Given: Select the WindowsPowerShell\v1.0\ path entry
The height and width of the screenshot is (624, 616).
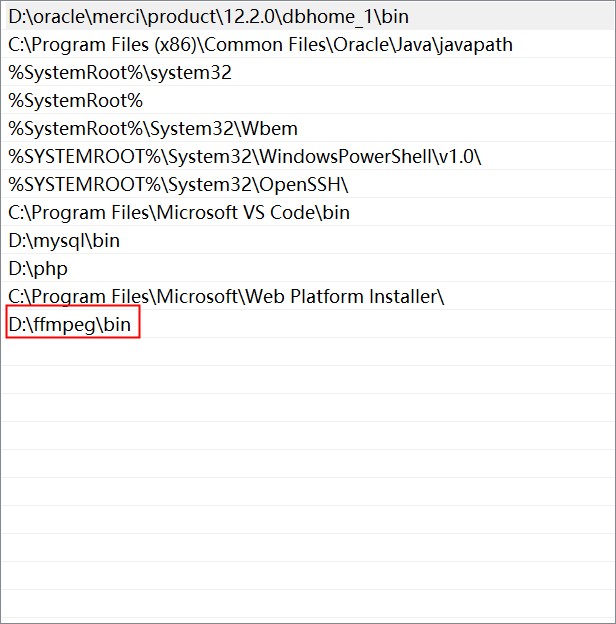Looking at the screenshot, I should pos(308,156).
